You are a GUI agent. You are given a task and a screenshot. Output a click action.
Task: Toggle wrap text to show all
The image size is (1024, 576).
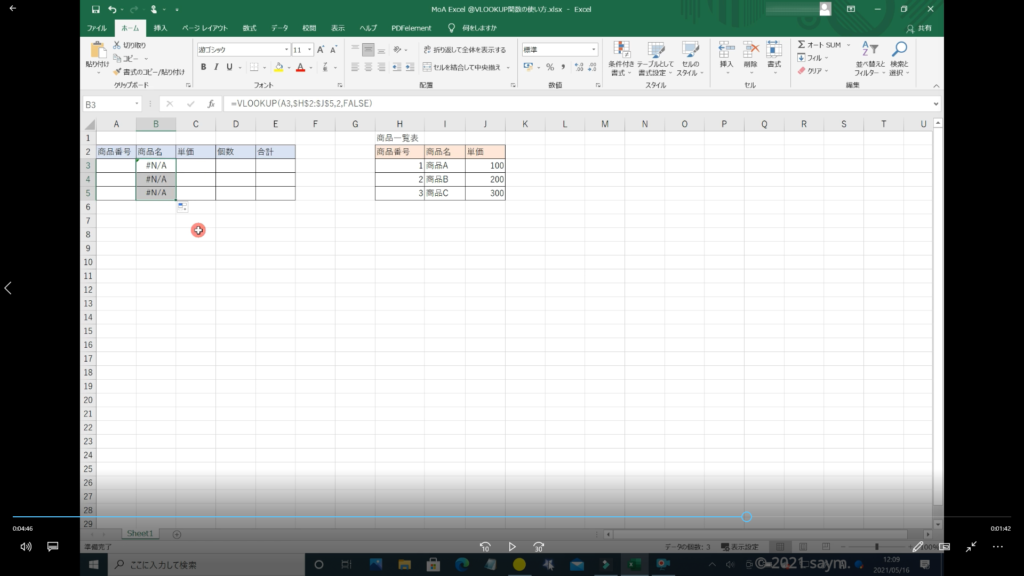pyautogui.click(x=464, y=49)
